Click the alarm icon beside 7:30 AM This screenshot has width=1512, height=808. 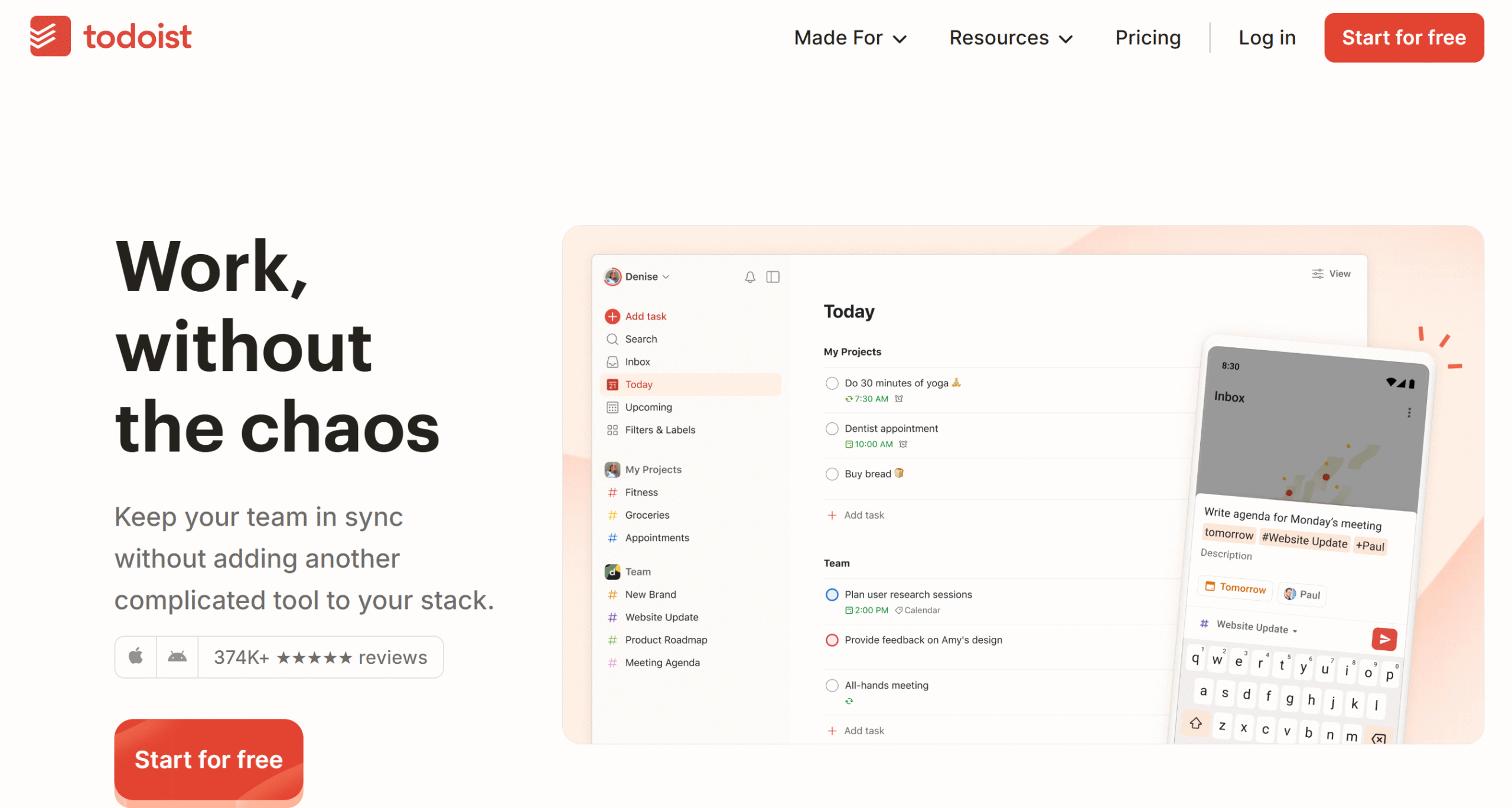[899, 399]
